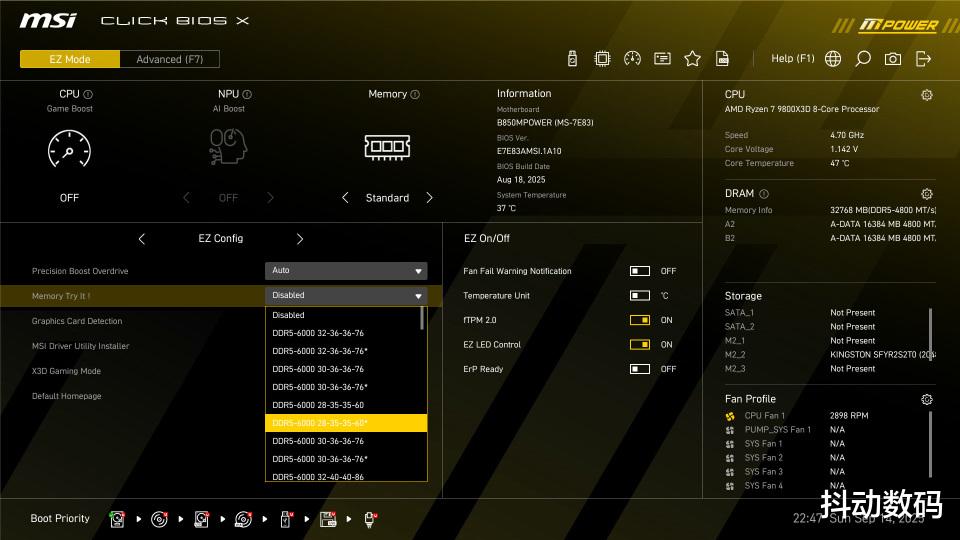This screenshot has height=540, width=960.
Task: Open DRAM panel settings gear
Action: pos(927,194)
